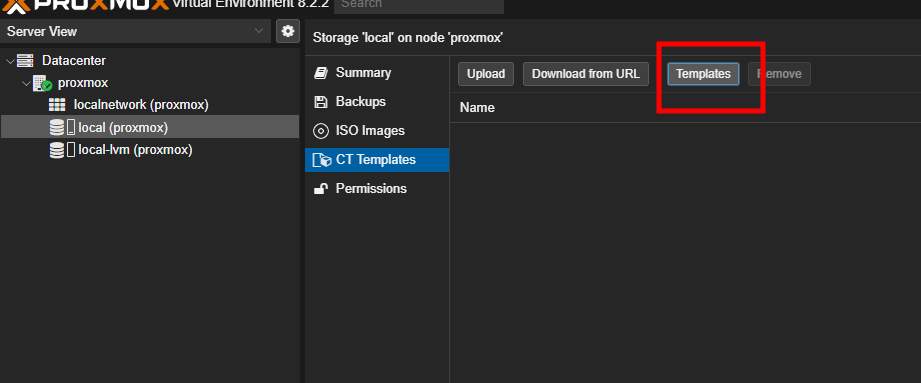Sort by the Name column header
This screenshot has width=921, height=383.
(477, 107)
